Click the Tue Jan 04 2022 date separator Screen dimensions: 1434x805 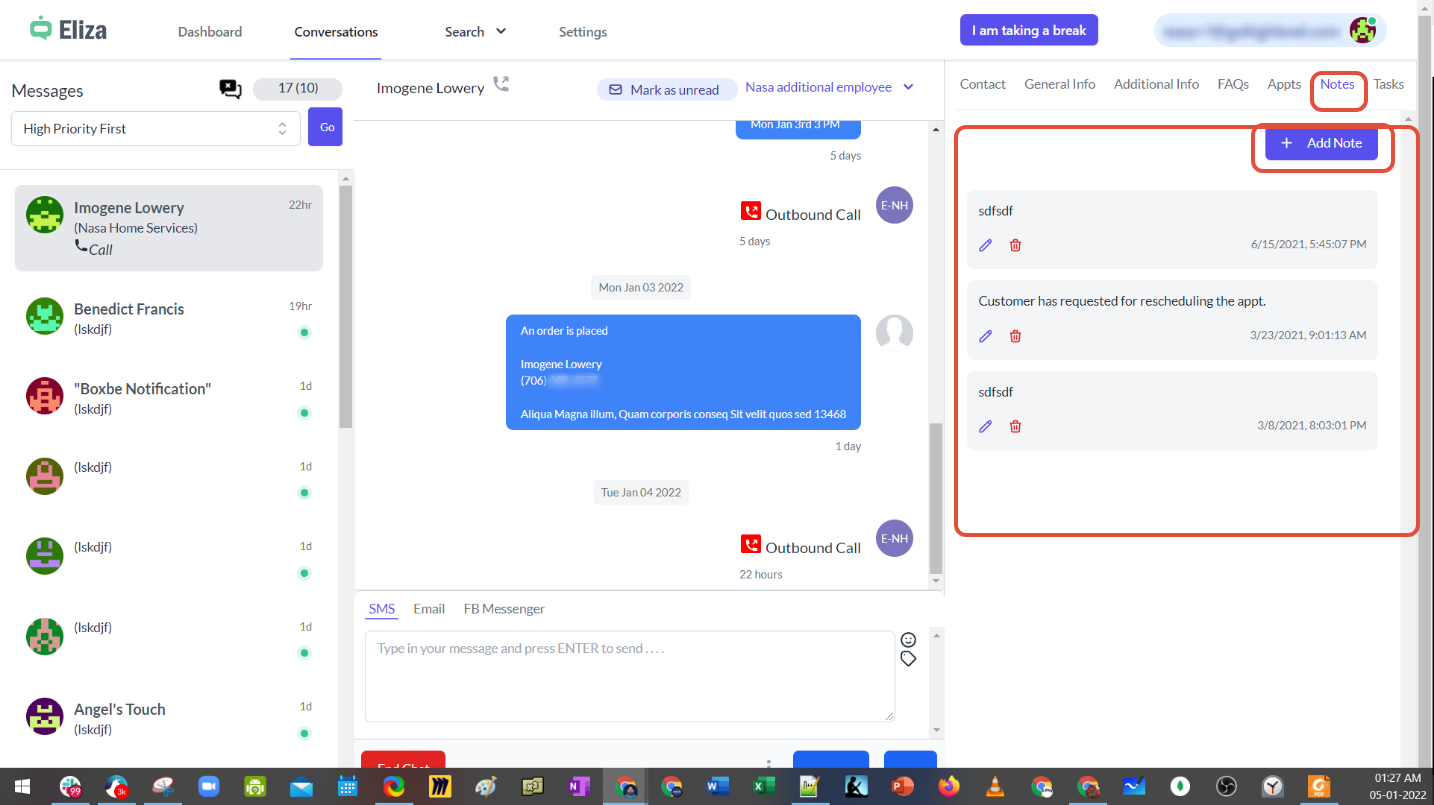tap(641, 492)
